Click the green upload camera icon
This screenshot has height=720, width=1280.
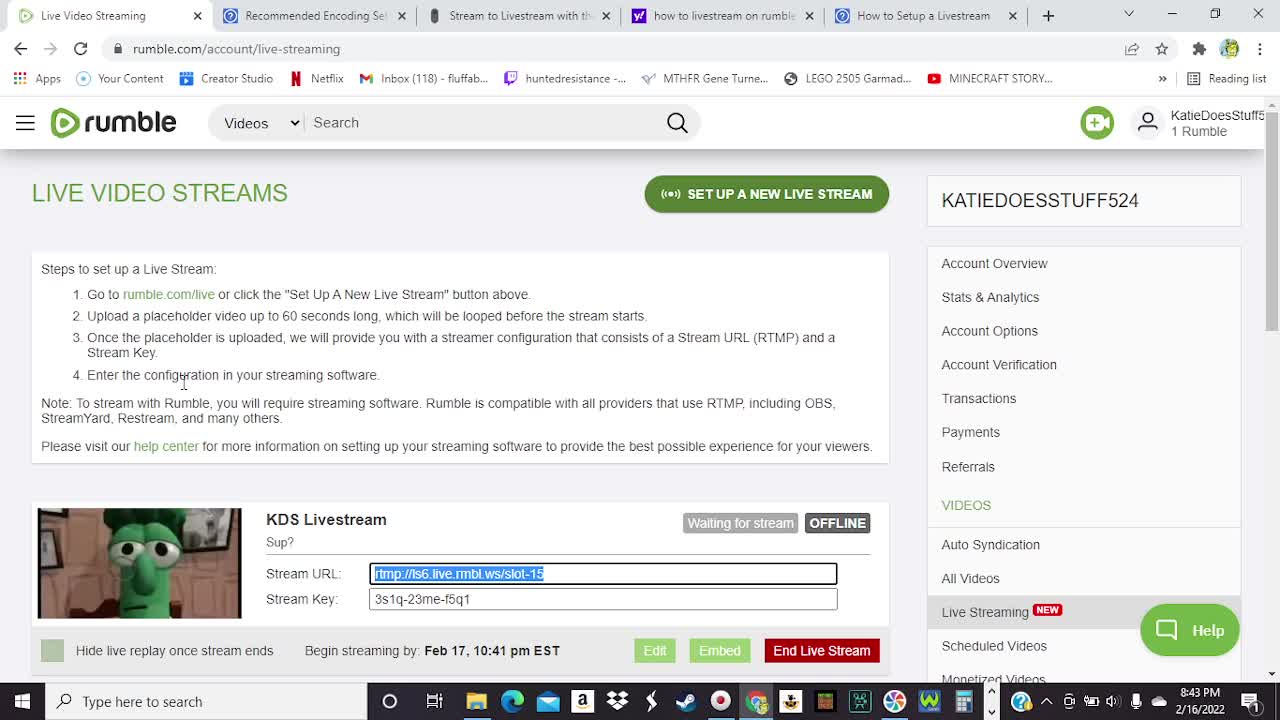click(1097, 123)
